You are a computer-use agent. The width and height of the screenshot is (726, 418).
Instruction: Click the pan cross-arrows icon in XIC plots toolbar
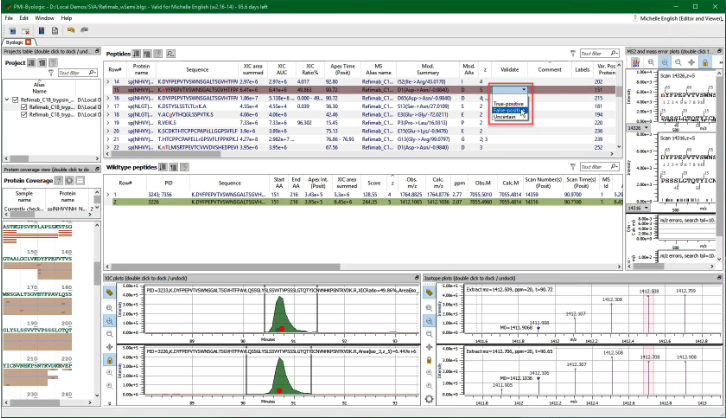(109, 347)
